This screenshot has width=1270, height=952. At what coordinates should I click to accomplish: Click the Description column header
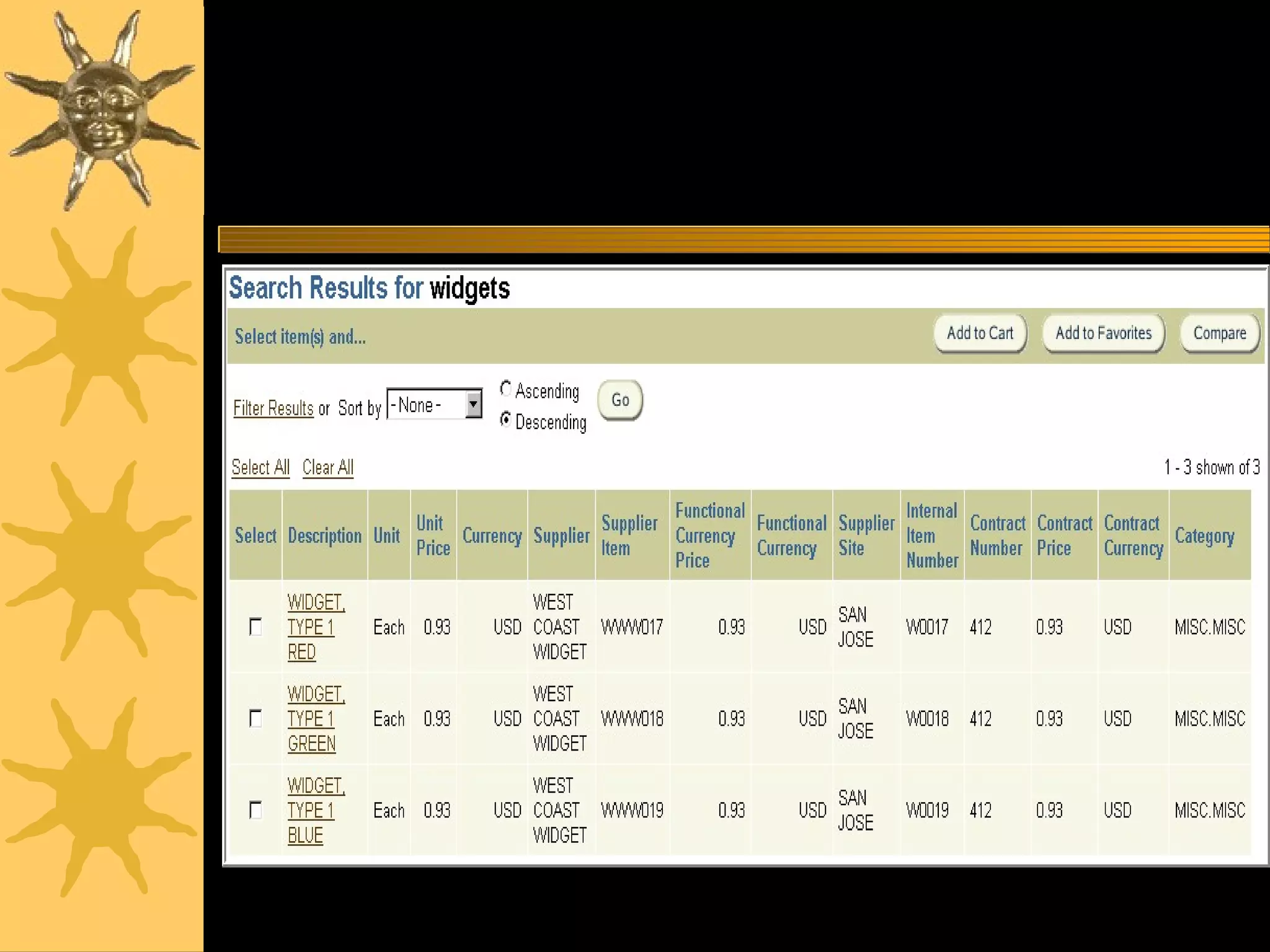pos(324,535)
